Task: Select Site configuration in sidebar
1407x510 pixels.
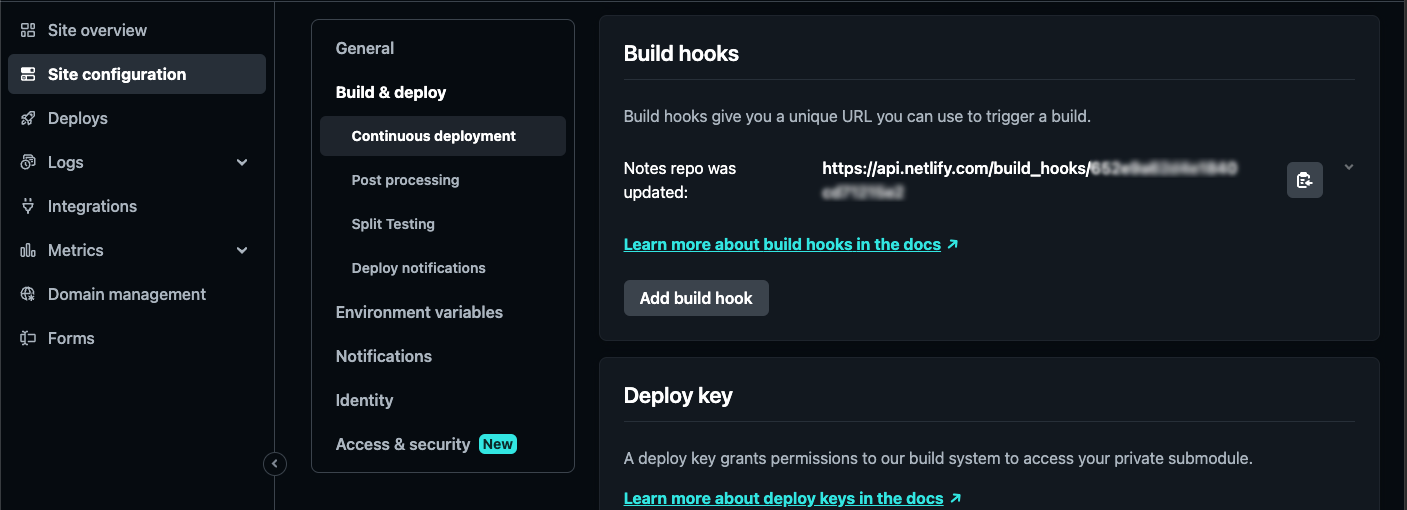Action: [137, 74]
